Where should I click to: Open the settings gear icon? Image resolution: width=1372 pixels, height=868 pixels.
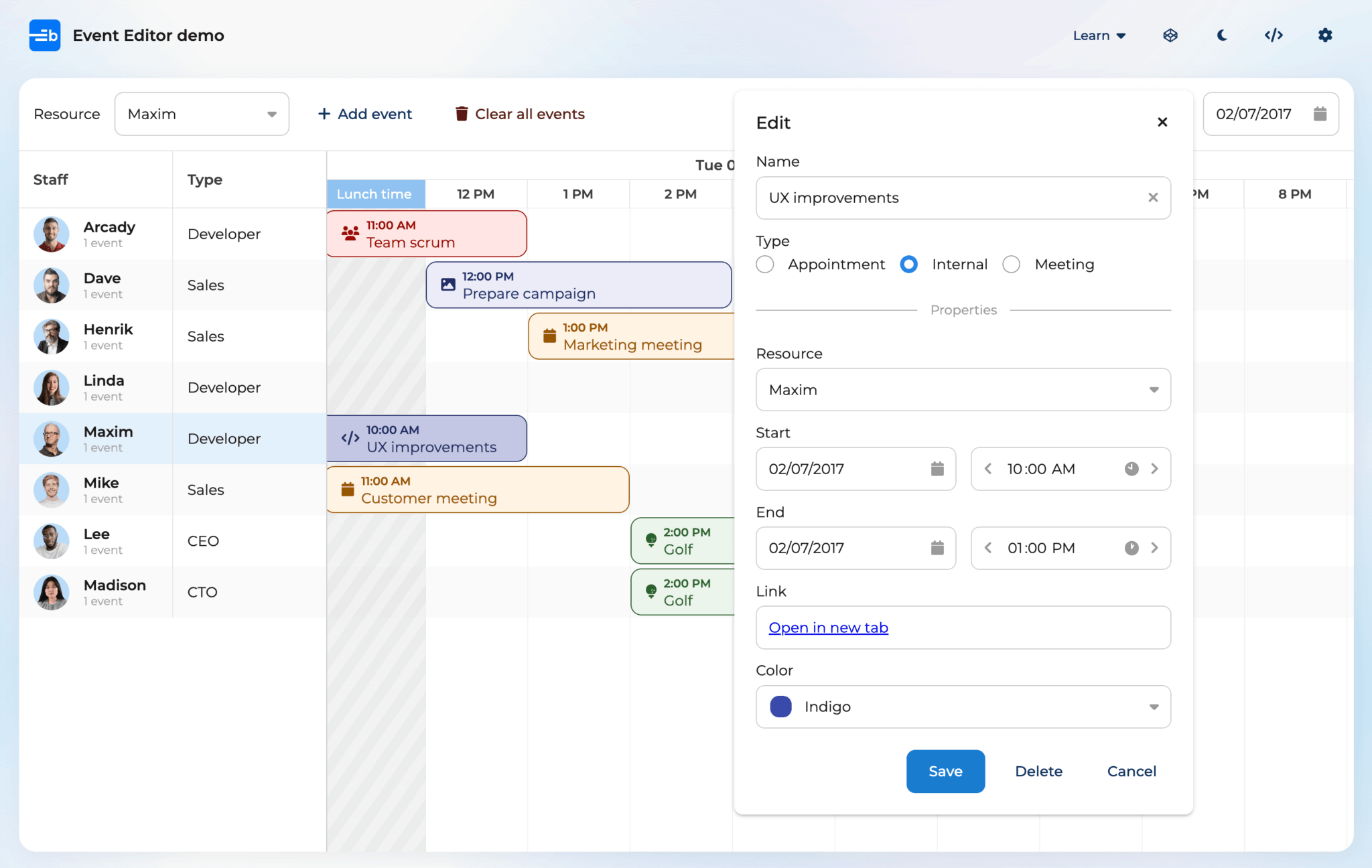coord(1324,35)
